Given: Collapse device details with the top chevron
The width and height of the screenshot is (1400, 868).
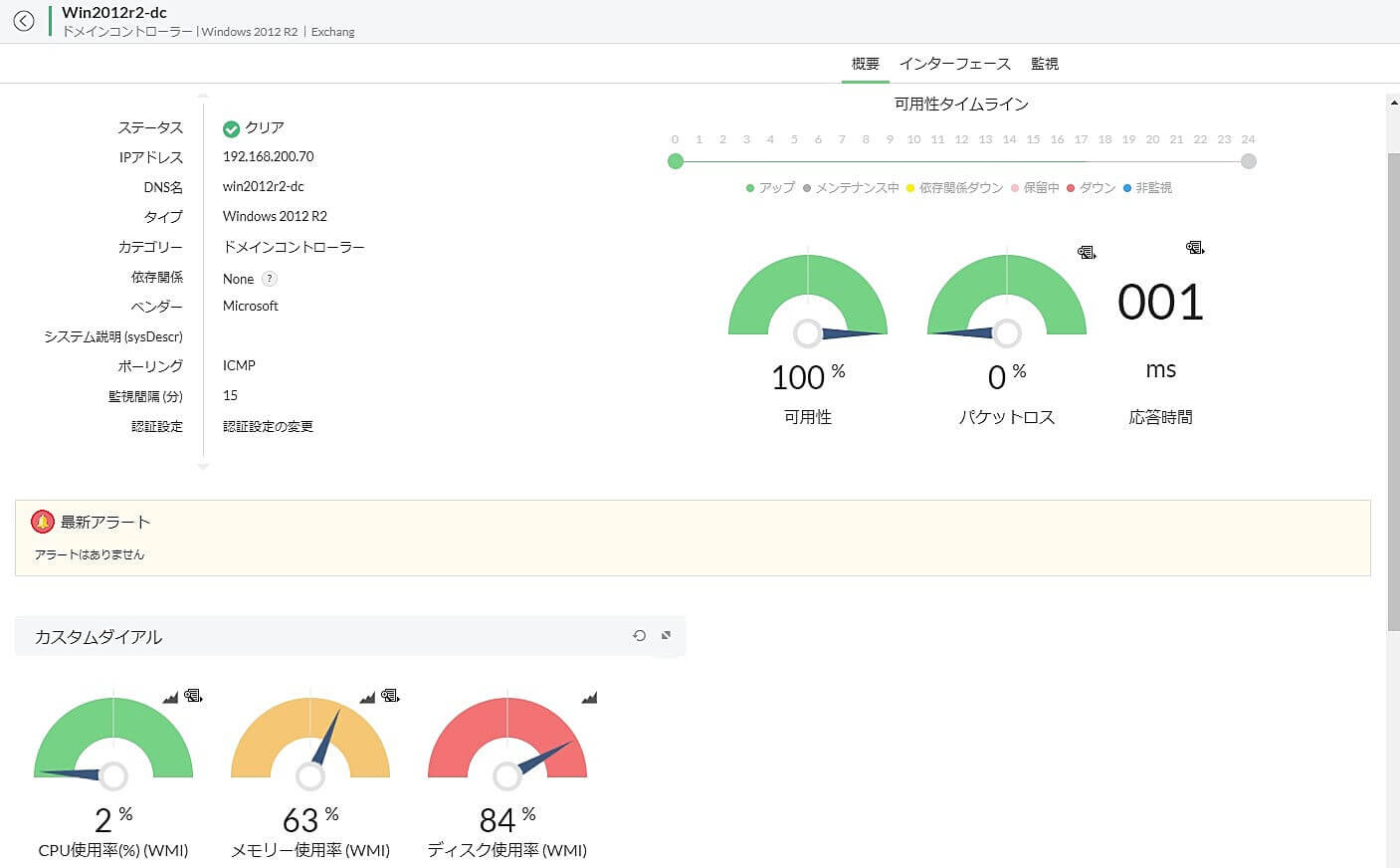Looking at the screenshot, I should click(x=203, y=96).
